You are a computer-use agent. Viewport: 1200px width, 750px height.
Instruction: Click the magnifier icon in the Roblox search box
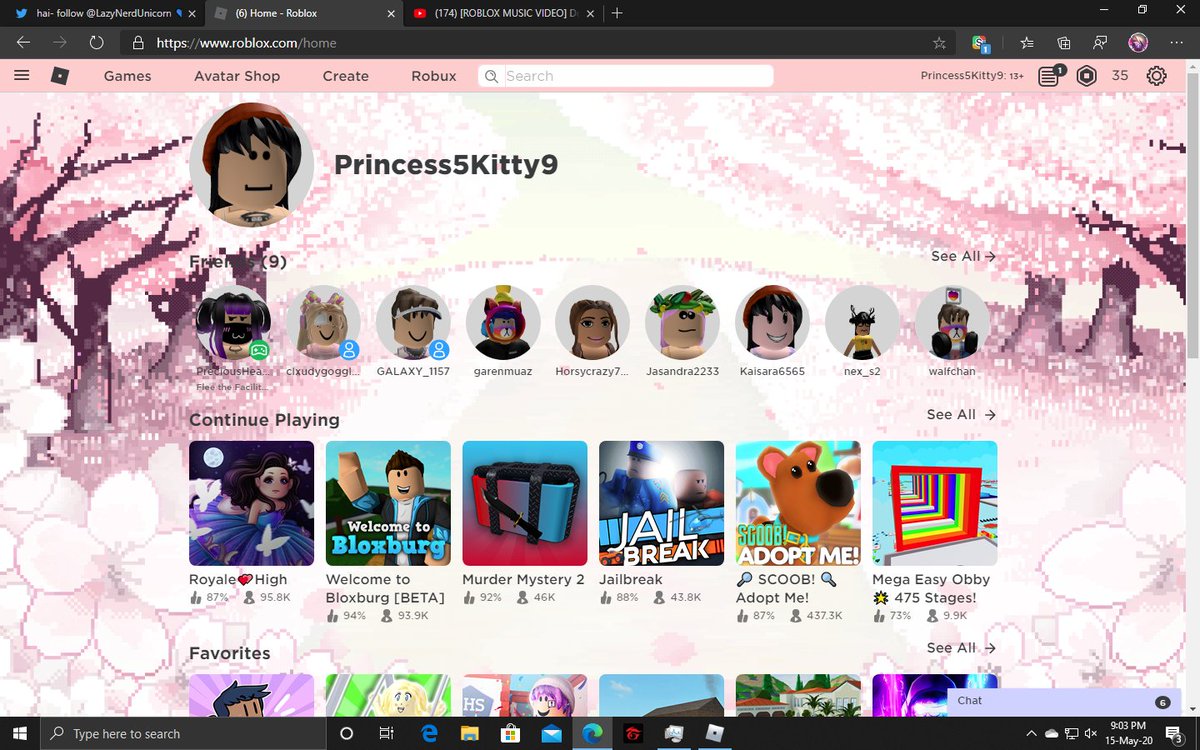(491, 76)
